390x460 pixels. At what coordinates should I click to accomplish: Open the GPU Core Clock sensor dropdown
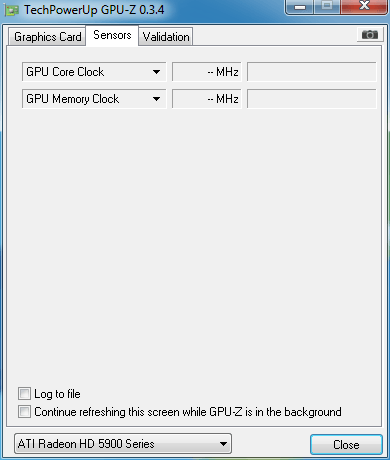pos(94,72)
